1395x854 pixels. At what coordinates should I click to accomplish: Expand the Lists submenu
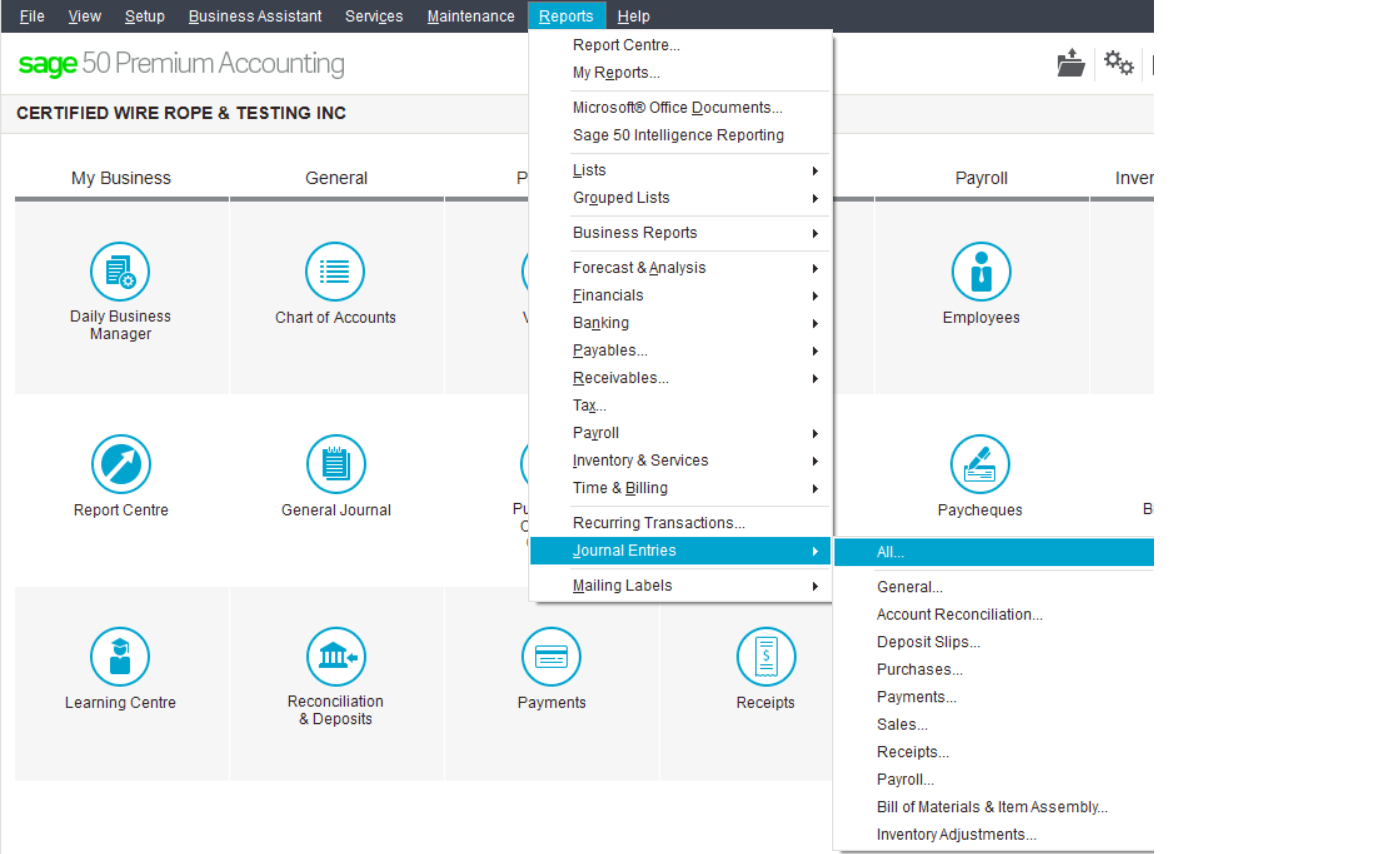click(680, 170)
